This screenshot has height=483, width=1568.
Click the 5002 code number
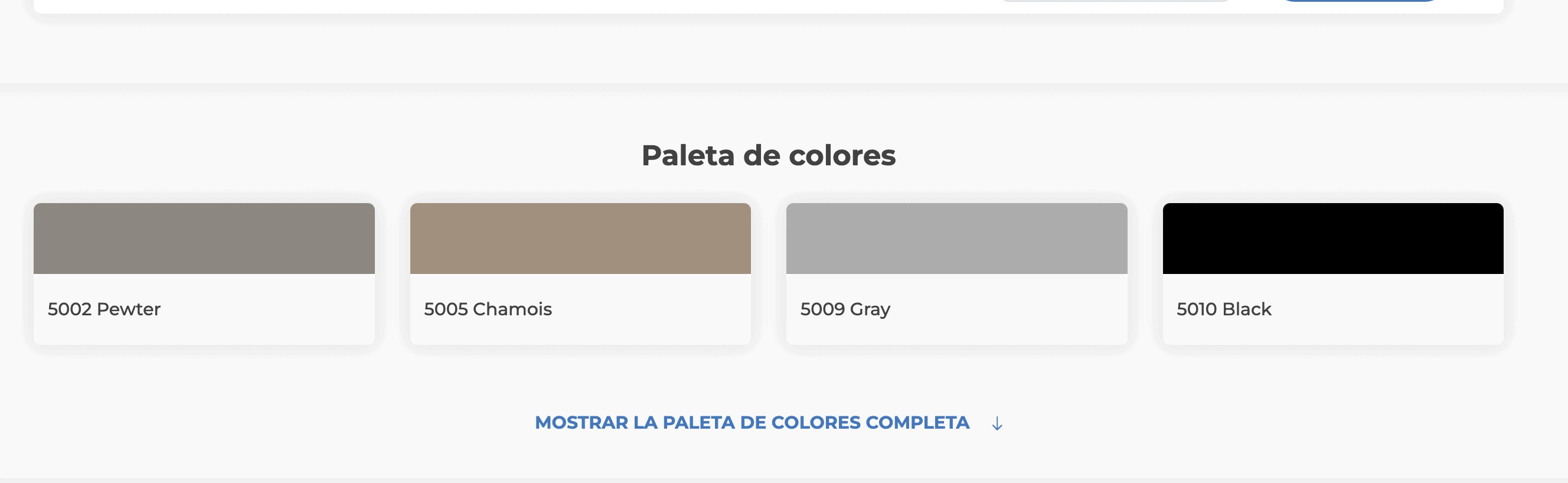tap(70, 309)
